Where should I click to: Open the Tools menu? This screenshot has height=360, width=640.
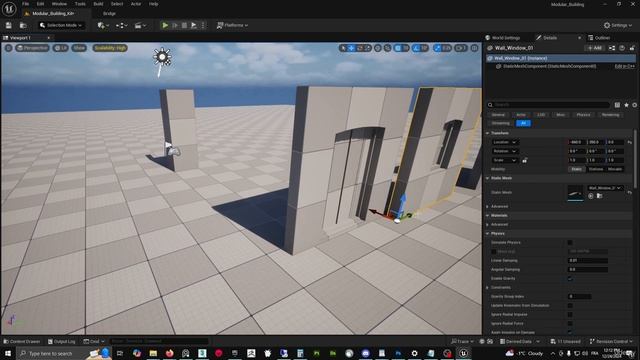tap(80, 4)
